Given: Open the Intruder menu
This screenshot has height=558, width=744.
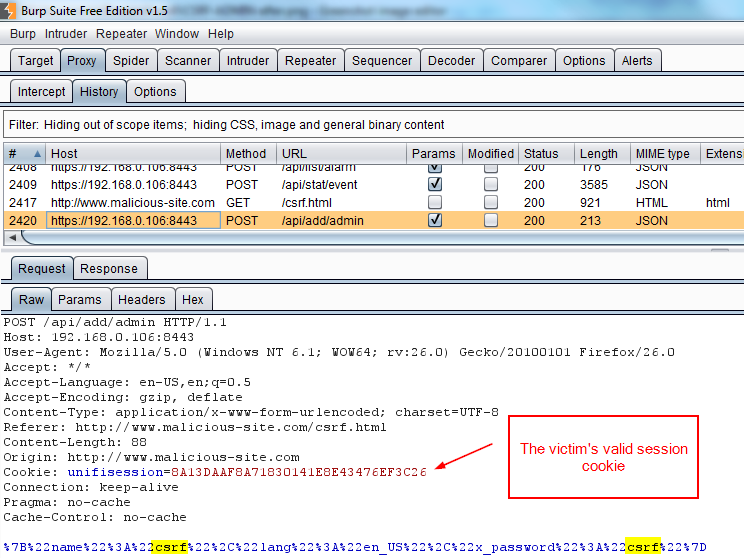Looking at the screenshot, I should [x=66, y=34].
